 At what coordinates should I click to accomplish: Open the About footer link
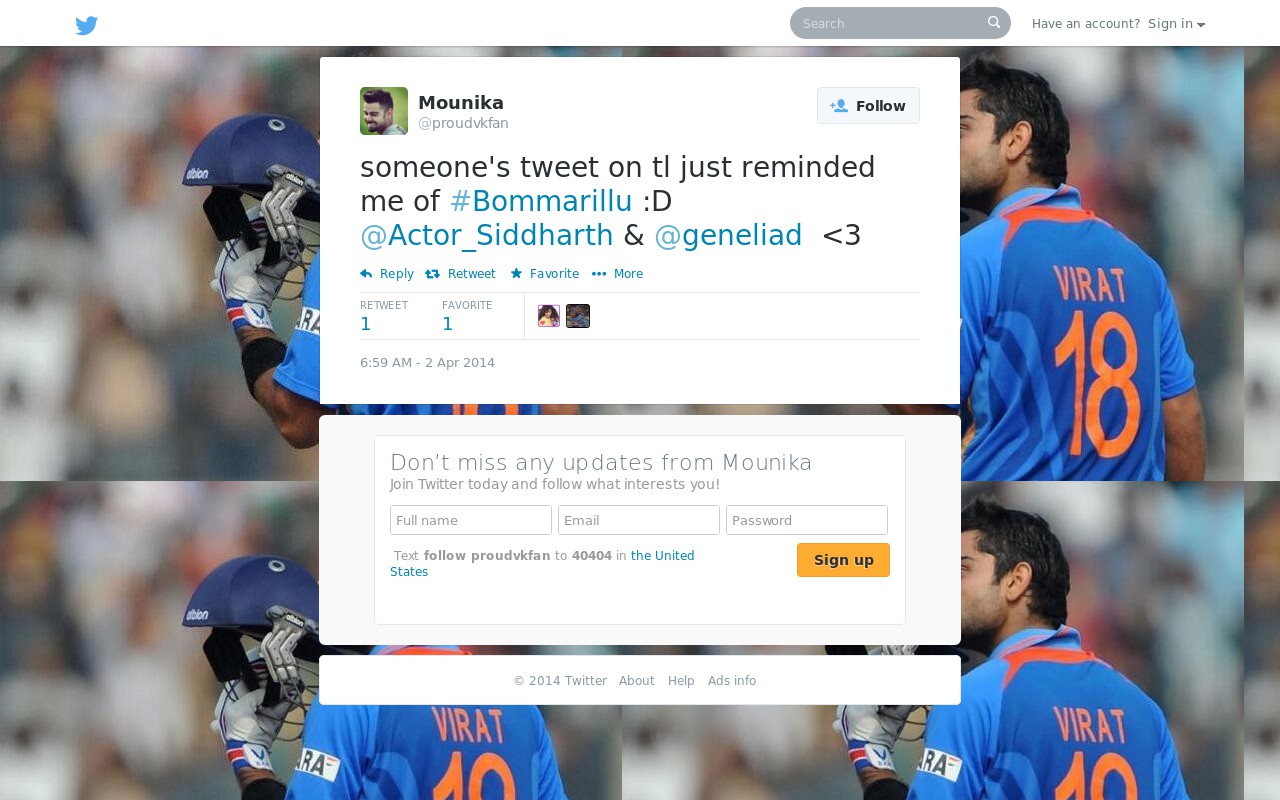click(x=637, y=681)
